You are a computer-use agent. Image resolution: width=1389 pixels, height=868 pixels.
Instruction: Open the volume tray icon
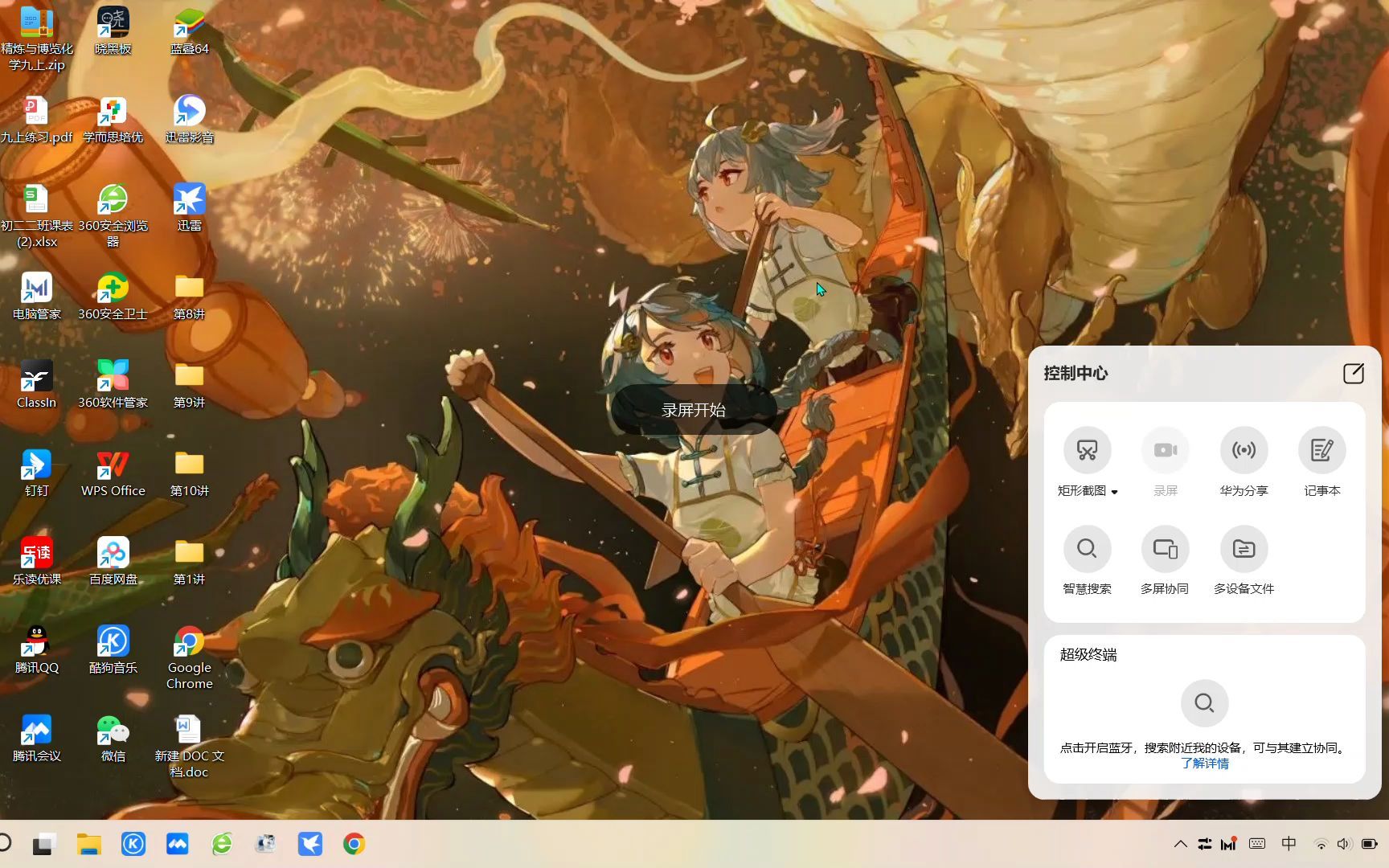click(x=1343, y=844)
